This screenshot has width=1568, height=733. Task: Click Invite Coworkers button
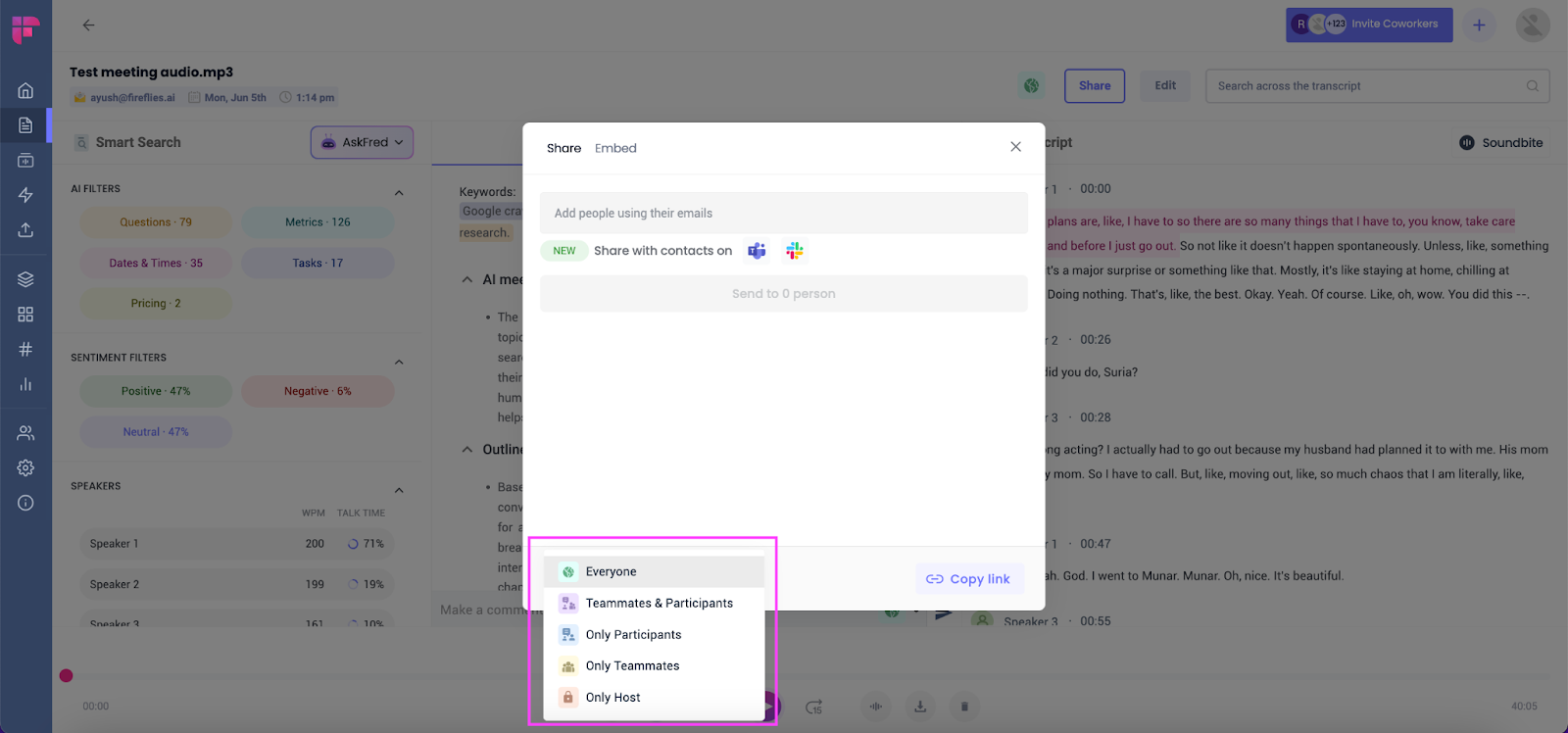(1369, 24)
